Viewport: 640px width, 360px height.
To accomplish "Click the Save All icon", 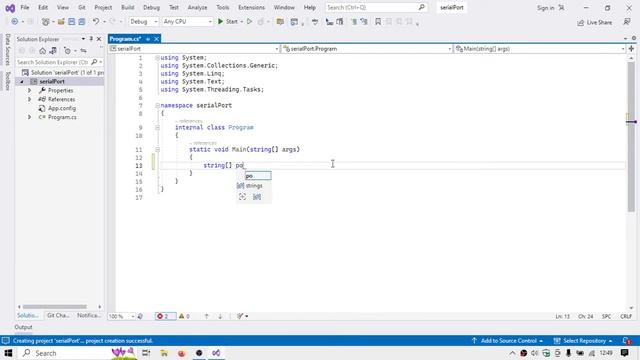I will pos(82,22).
